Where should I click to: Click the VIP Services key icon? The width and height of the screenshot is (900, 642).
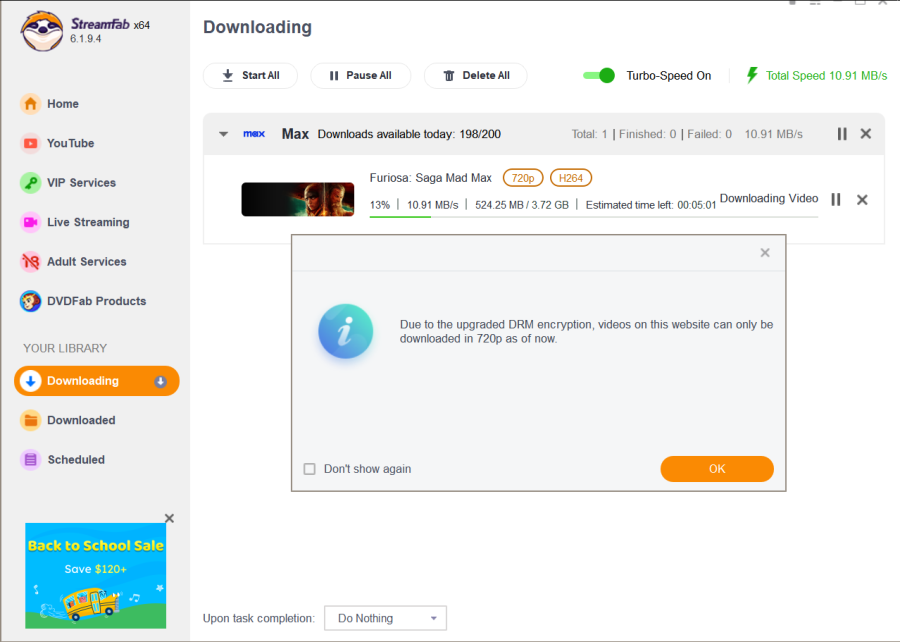coord(30,183)
